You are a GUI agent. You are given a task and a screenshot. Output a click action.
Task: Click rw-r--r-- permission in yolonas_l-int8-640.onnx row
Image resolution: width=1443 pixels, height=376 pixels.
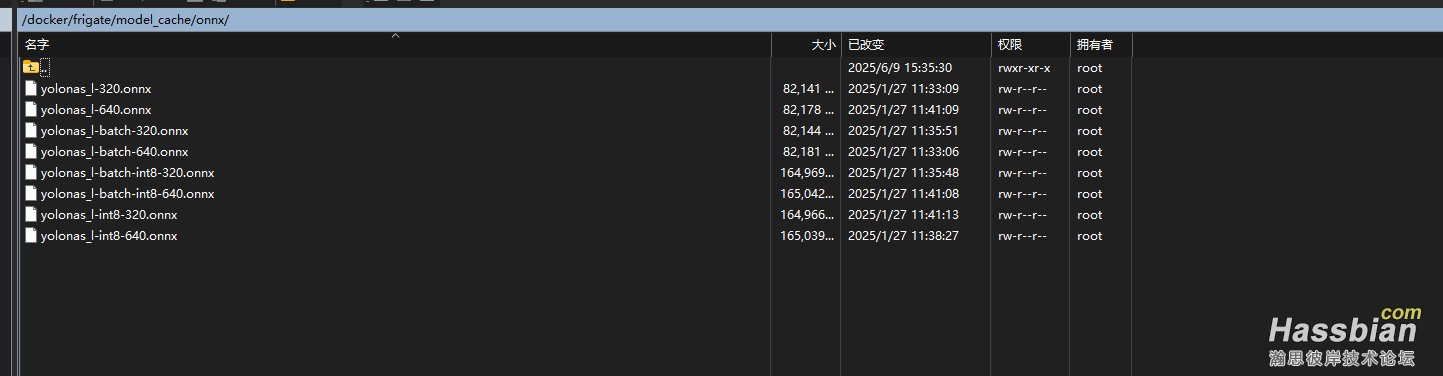(x=1022, y=236)
